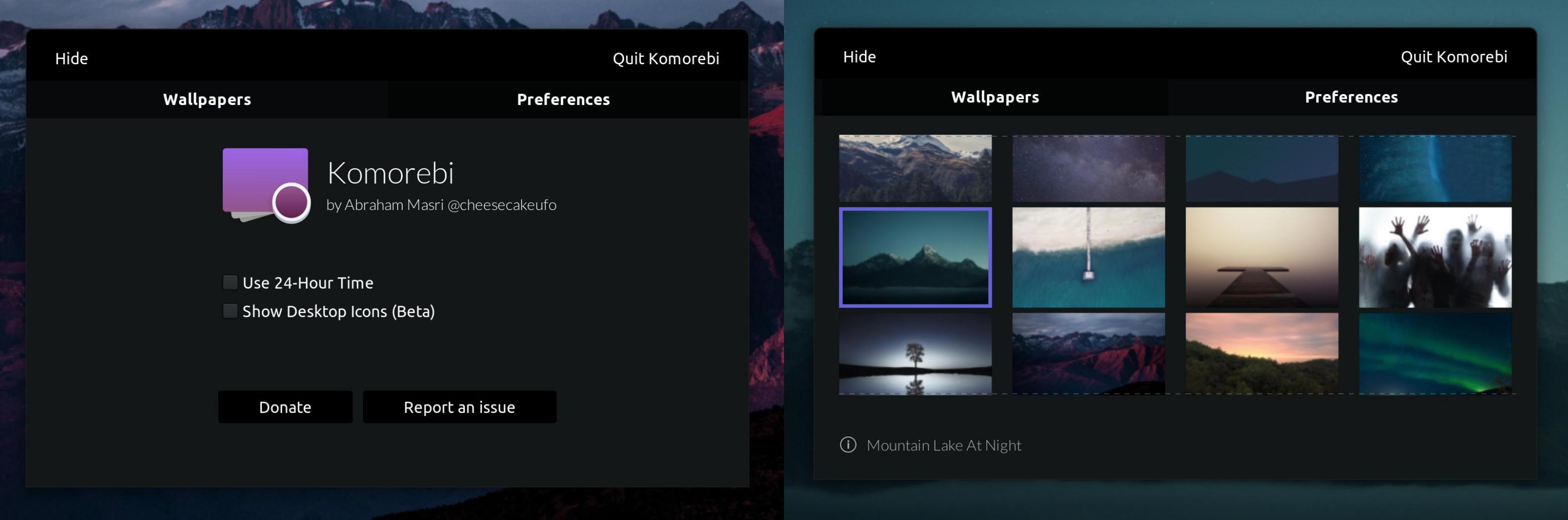The image size is (1568, 520).
Task: Click the Donate button
Action: [x=285, y=407]
